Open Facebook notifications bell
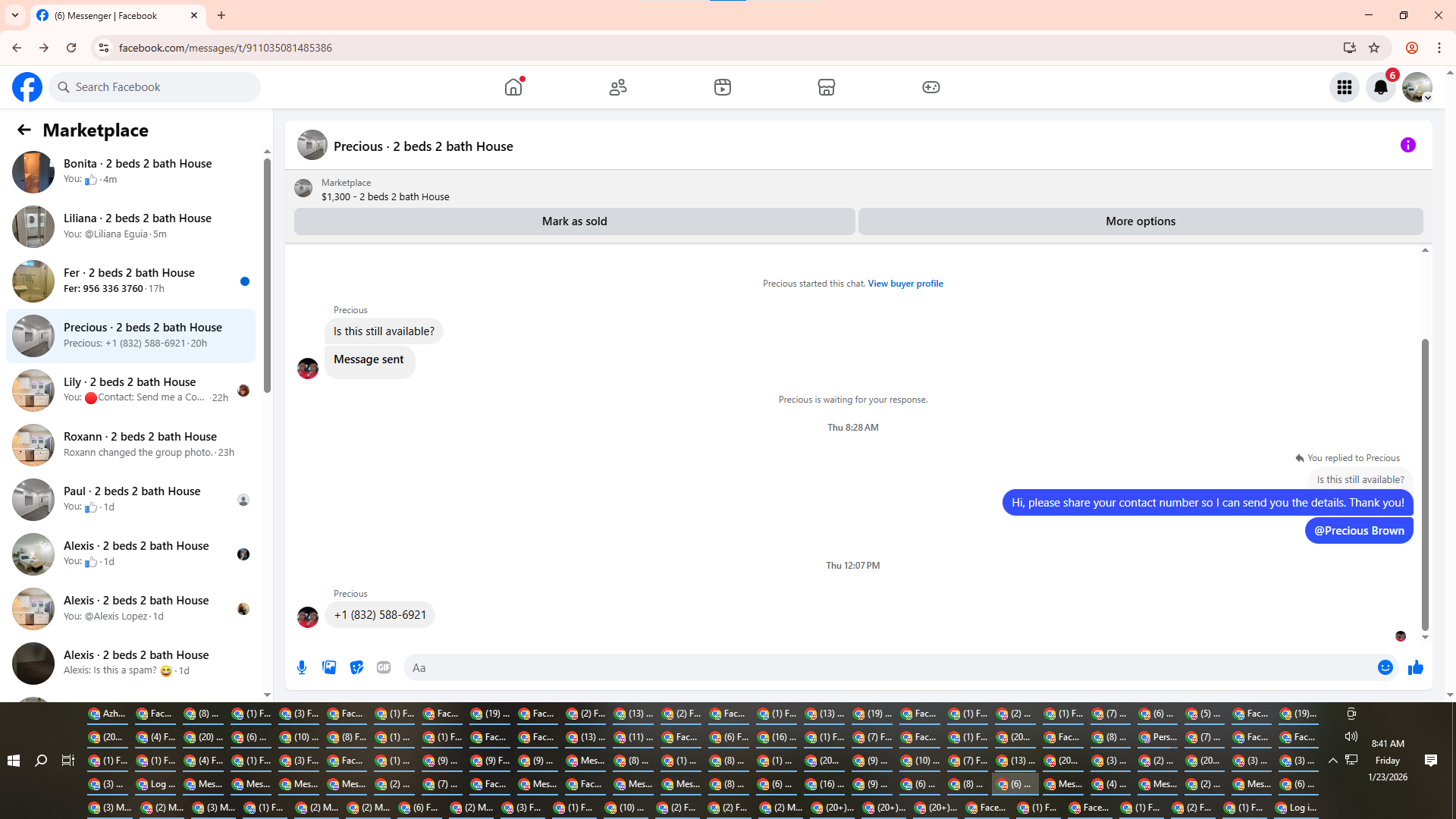1456x819 pixels. (1380, 87)
